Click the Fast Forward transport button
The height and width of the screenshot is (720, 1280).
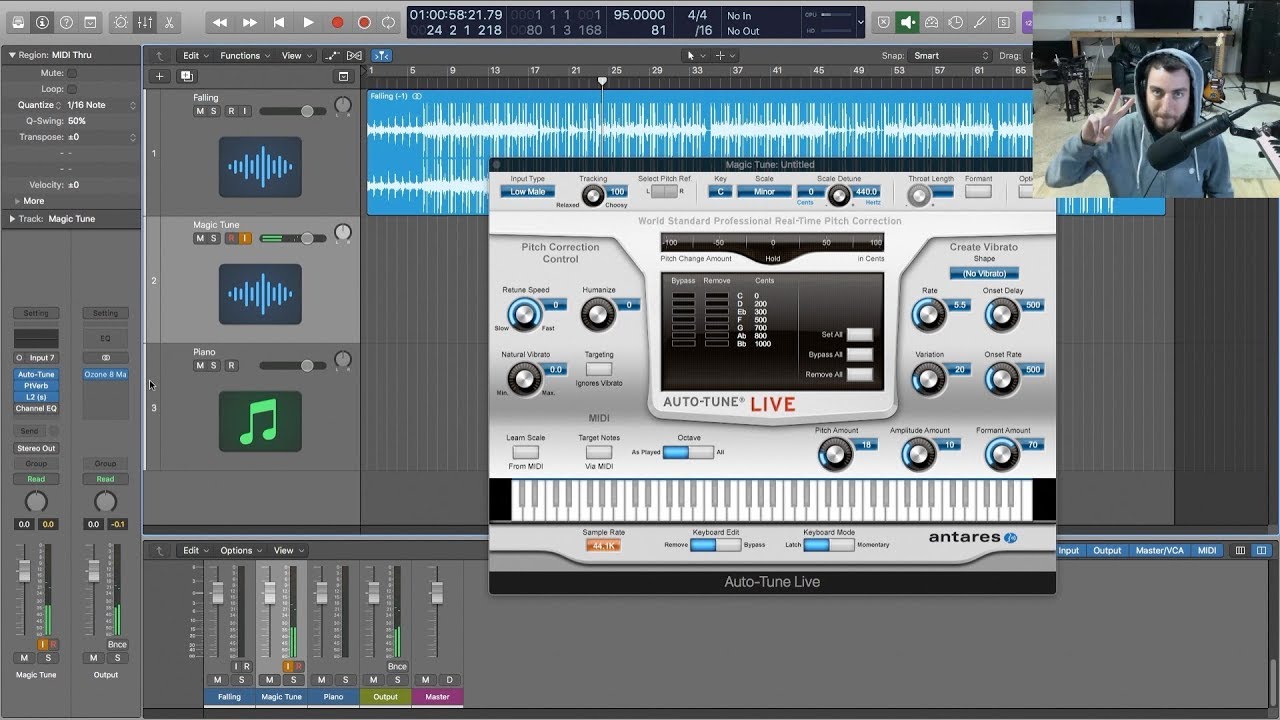click(250, 22)
